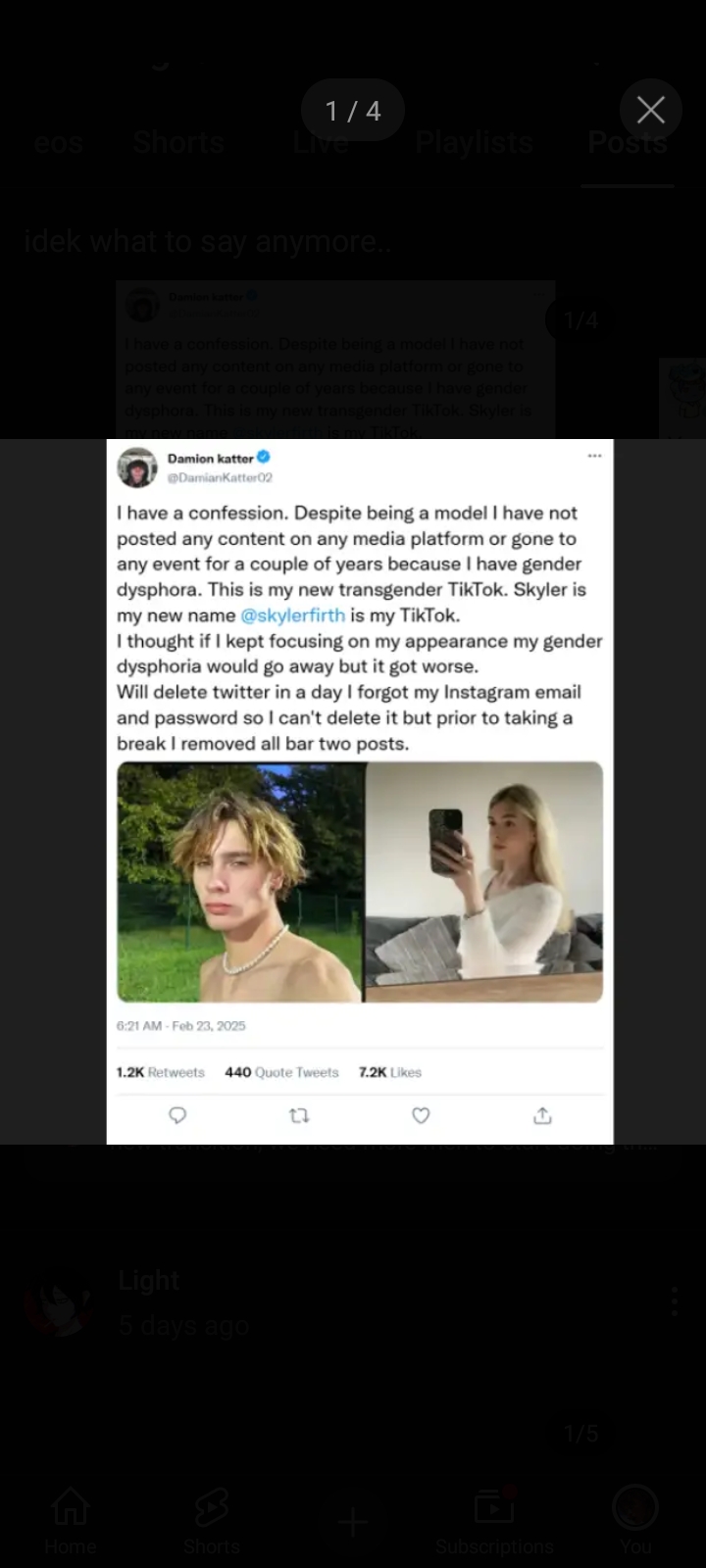The image size is (706, 1568).
Task: Open the You profile tab at the bottom
Action: click(x=635, y=1521)
